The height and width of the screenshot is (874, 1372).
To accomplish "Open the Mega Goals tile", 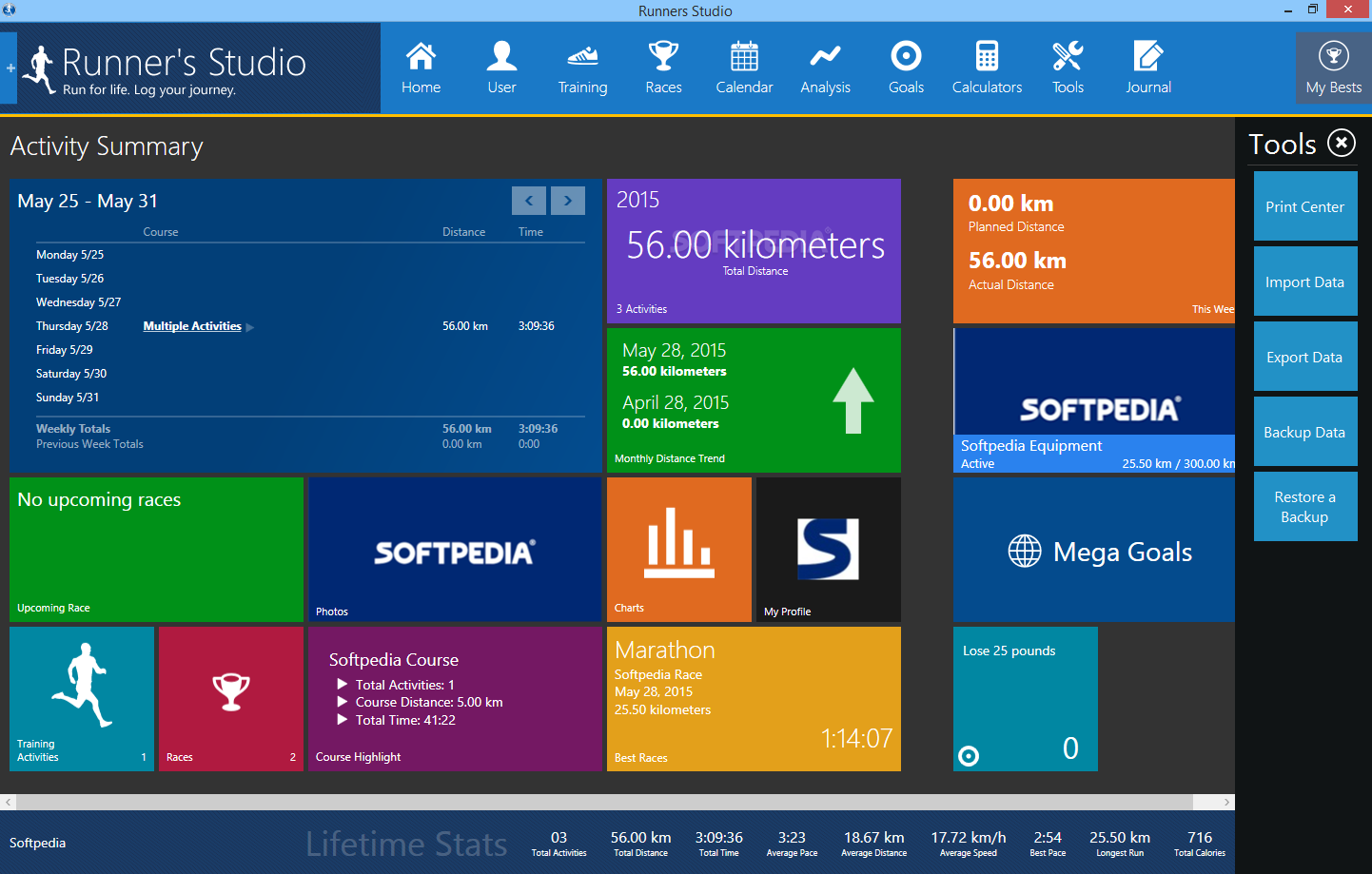I will click(1094, 550).
